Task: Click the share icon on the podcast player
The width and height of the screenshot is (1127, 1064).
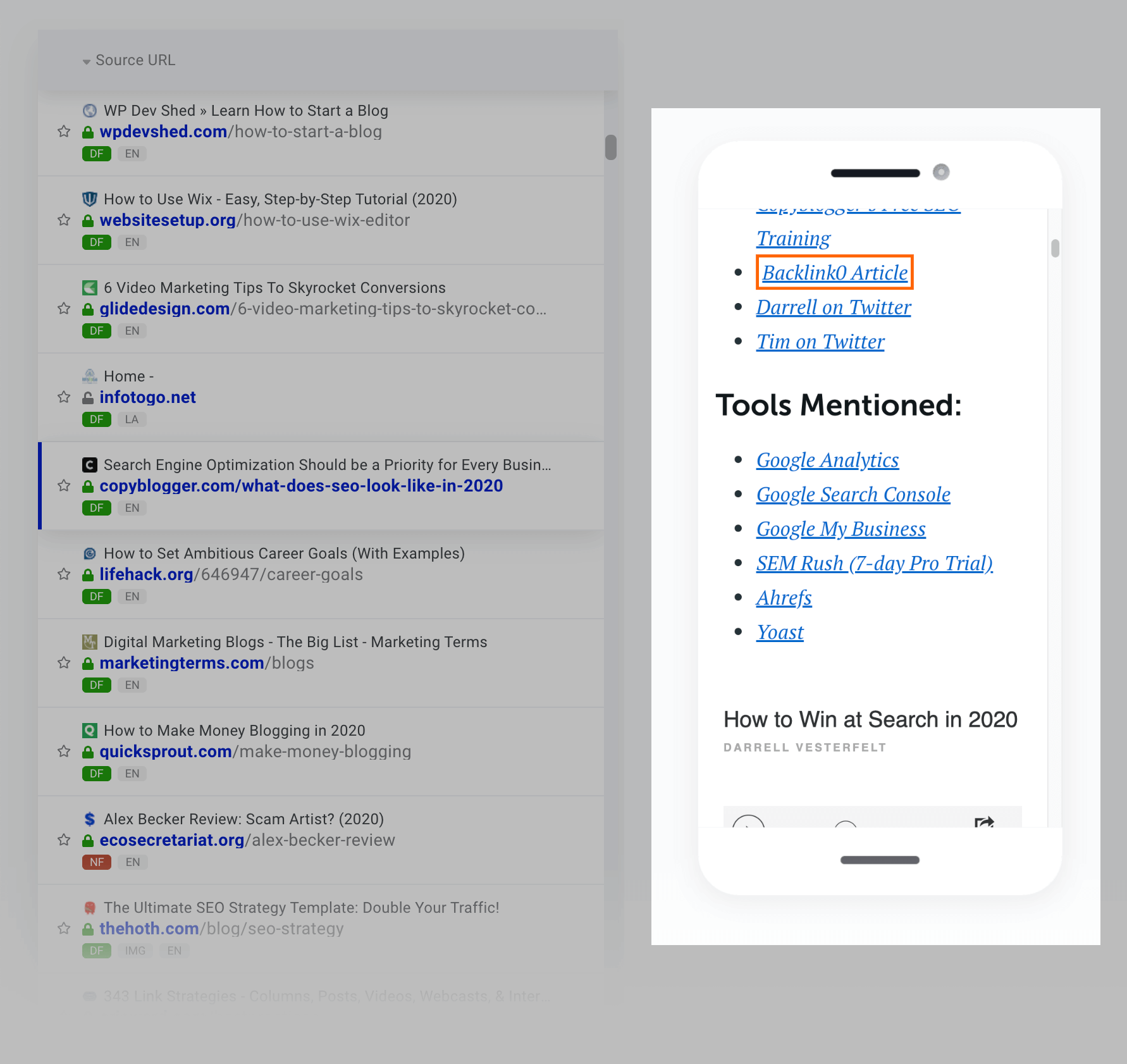Action: coord(984,822)
